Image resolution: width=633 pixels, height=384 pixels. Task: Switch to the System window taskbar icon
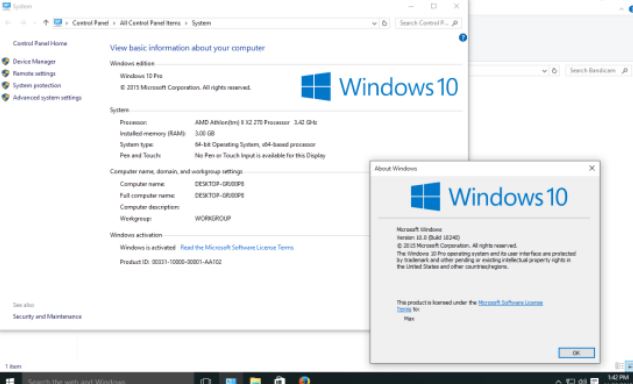[231, 380]
